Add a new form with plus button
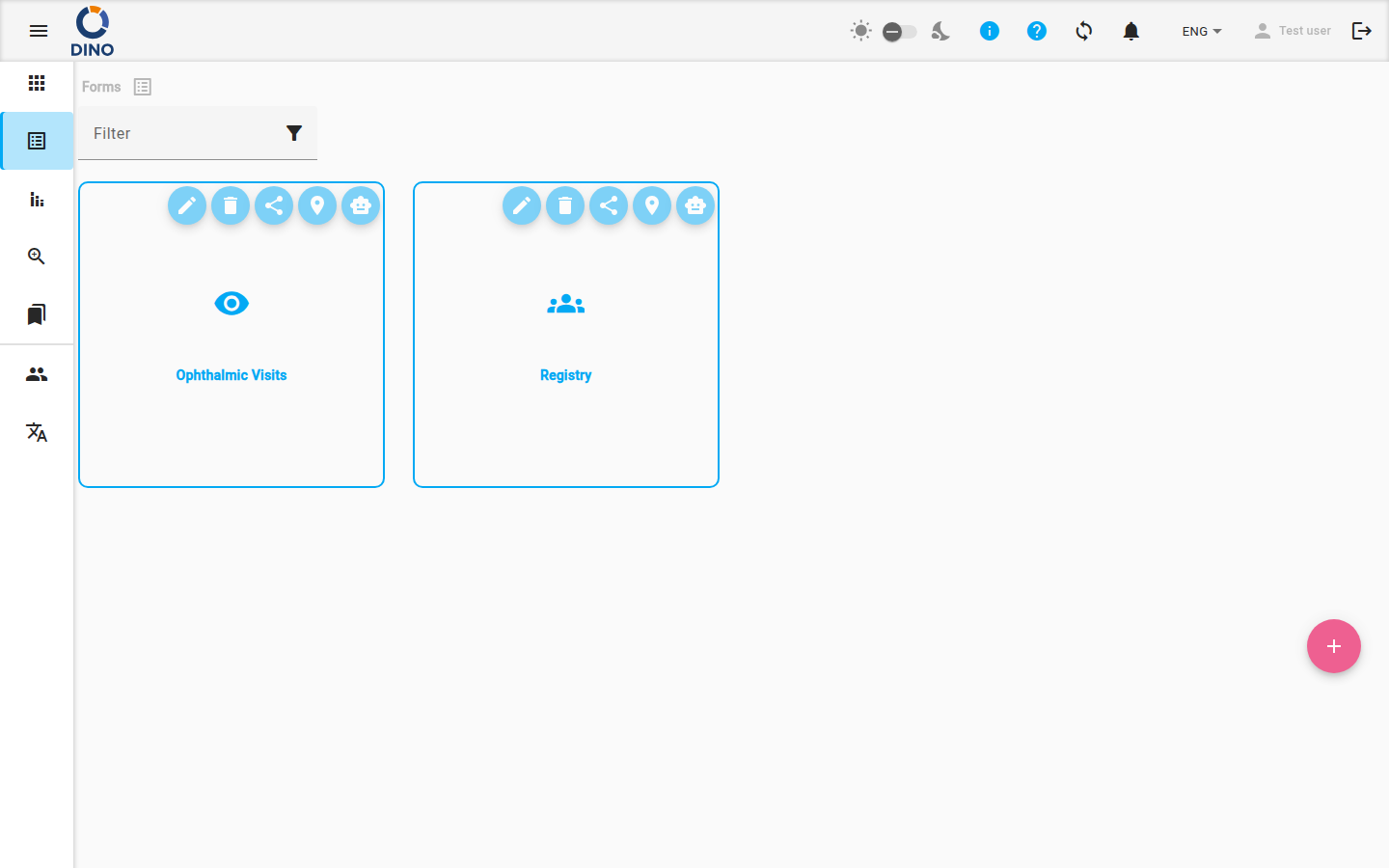 [1334, 646]
